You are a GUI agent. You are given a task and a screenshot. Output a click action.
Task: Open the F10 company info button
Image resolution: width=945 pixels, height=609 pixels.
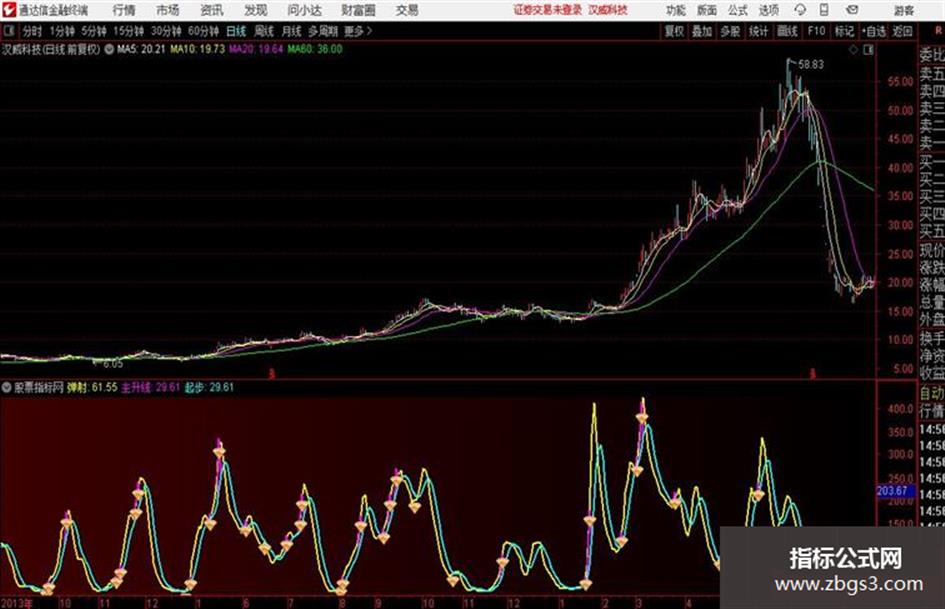[816, 31]
